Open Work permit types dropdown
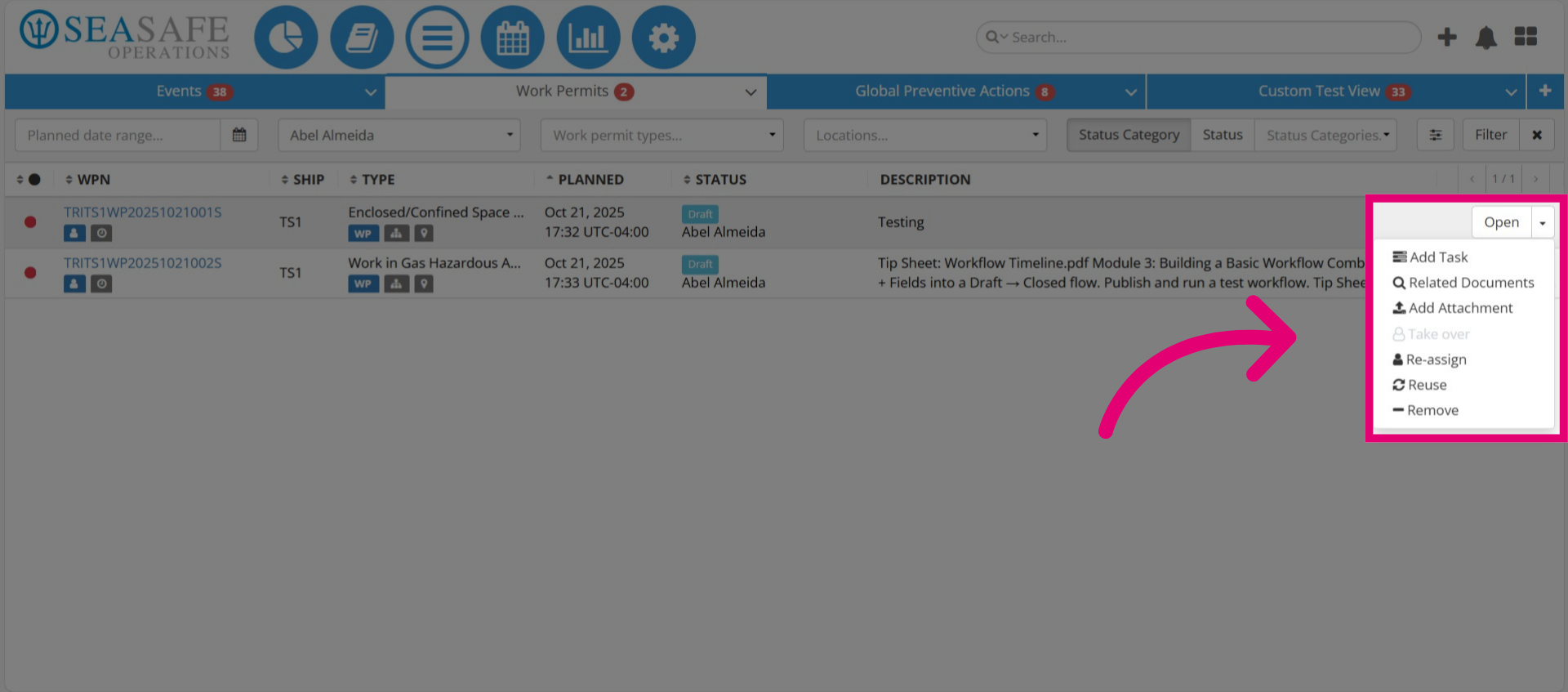 coord(662,135)
